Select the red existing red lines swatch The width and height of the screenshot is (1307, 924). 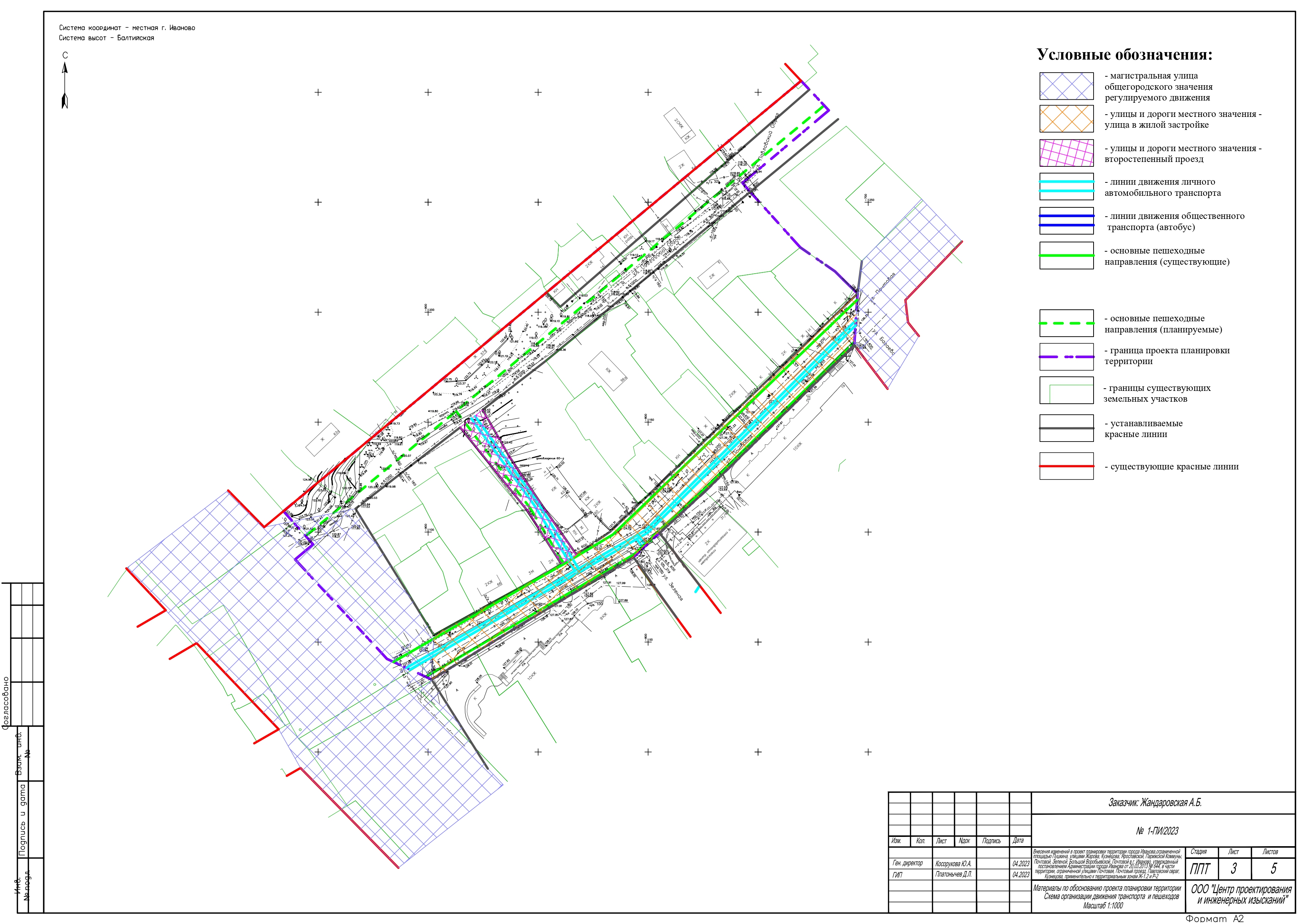[x=1066, y=466]
